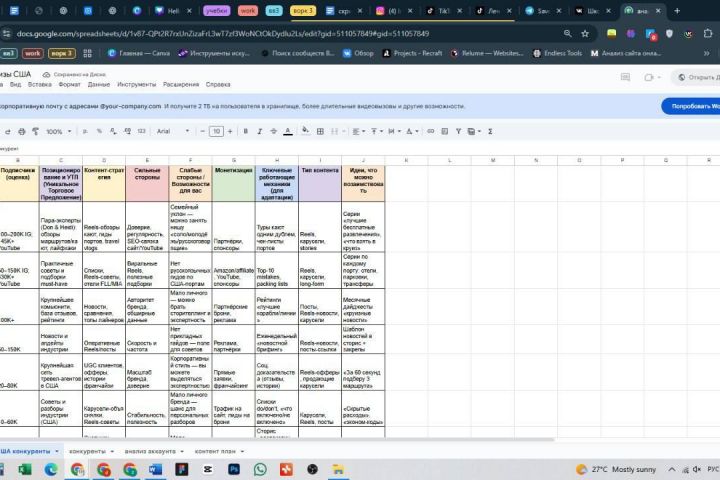This screenshot has width=720, height=480.
Task: Open the Projects - Recraft bookmark
Action: (412, 53)
